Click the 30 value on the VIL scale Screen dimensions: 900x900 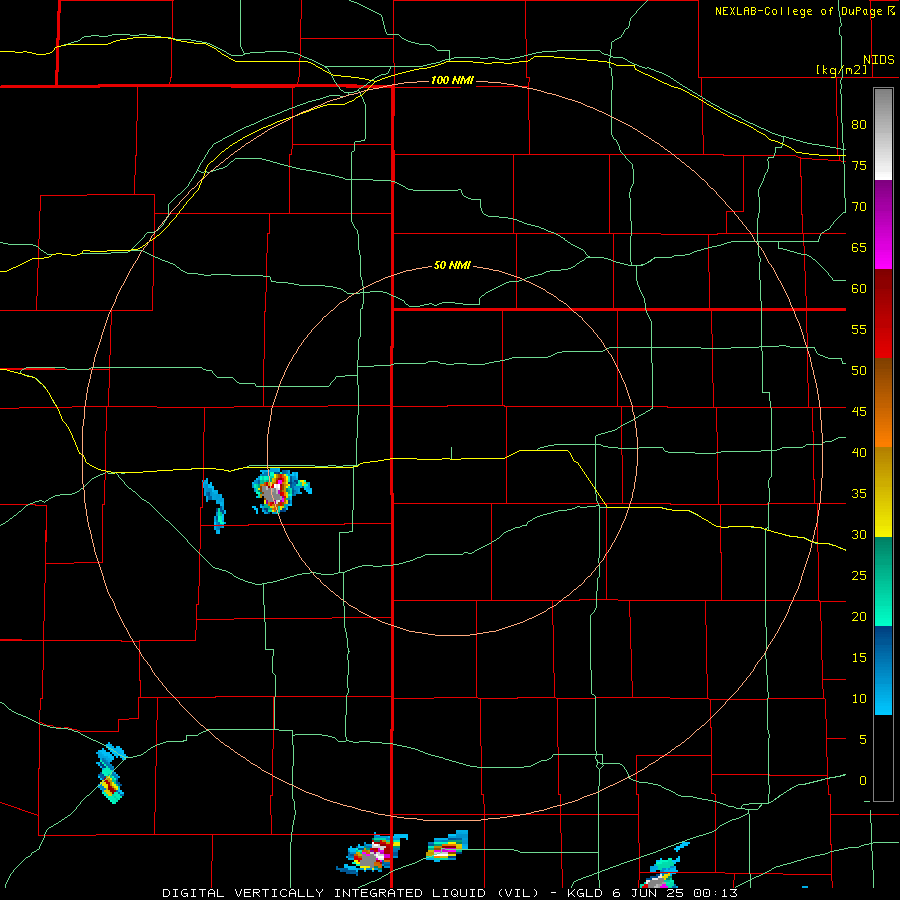tap(859, 534)
